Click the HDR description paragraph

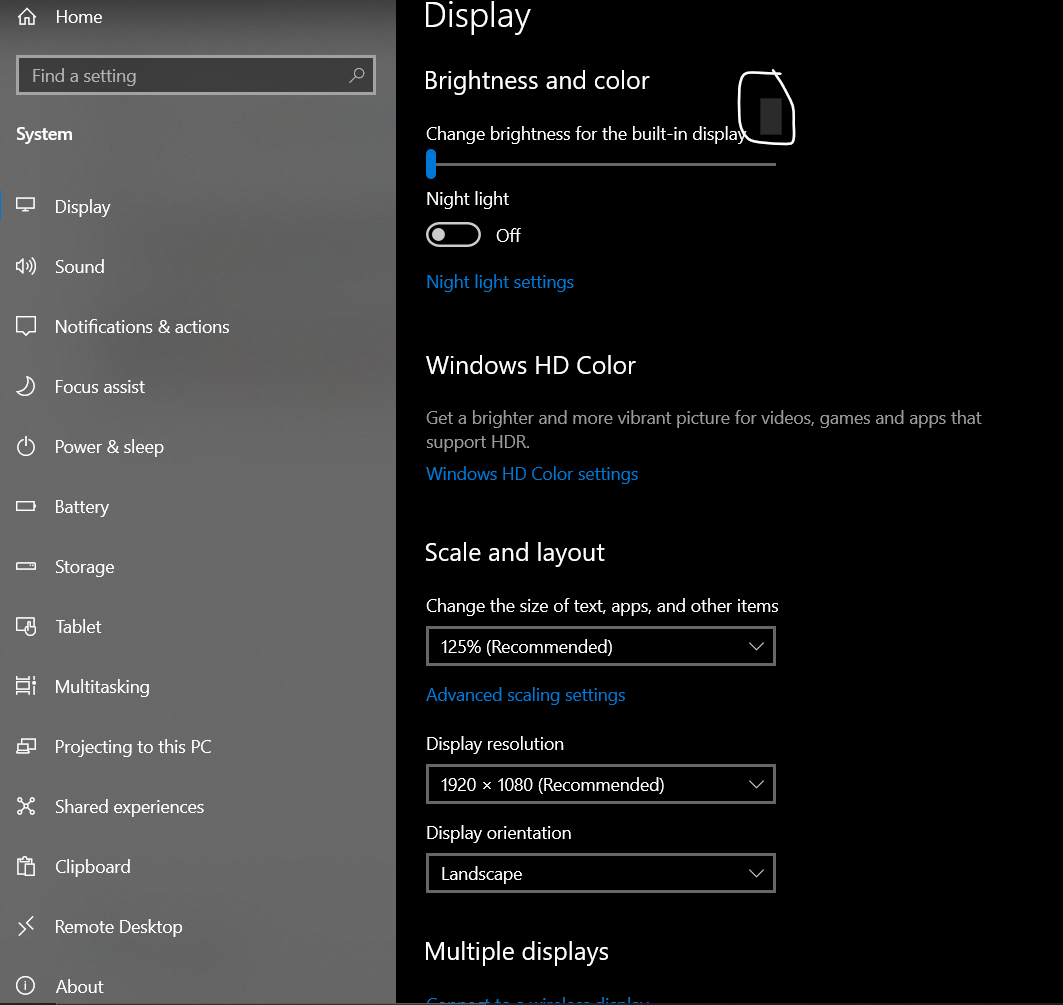click(x=703, y=430)
